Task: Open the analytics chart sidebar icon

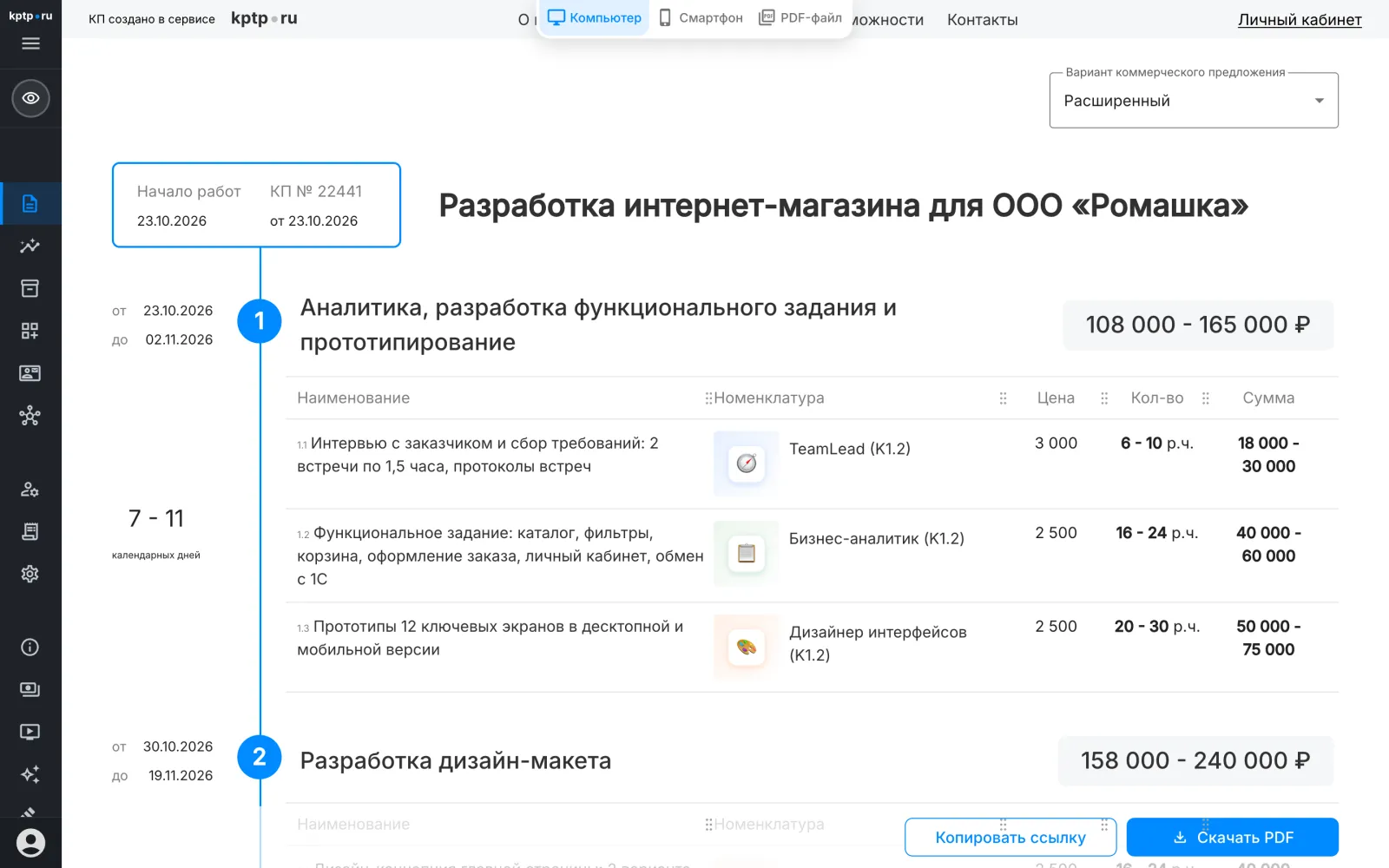Action: [x=30, y=246]
